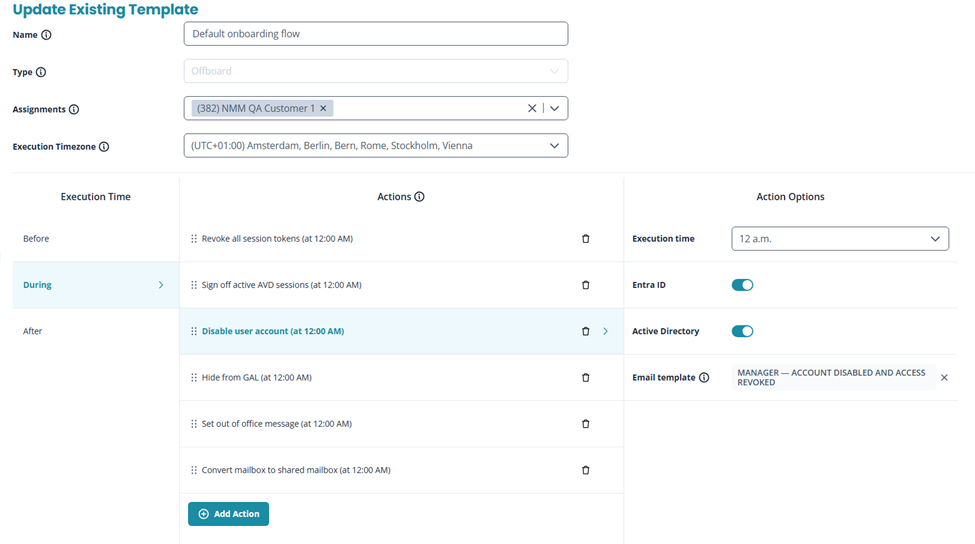Click the info icon beside Actions header
The height and width of the screenshot is (544, 975).
tap(419, 197)
